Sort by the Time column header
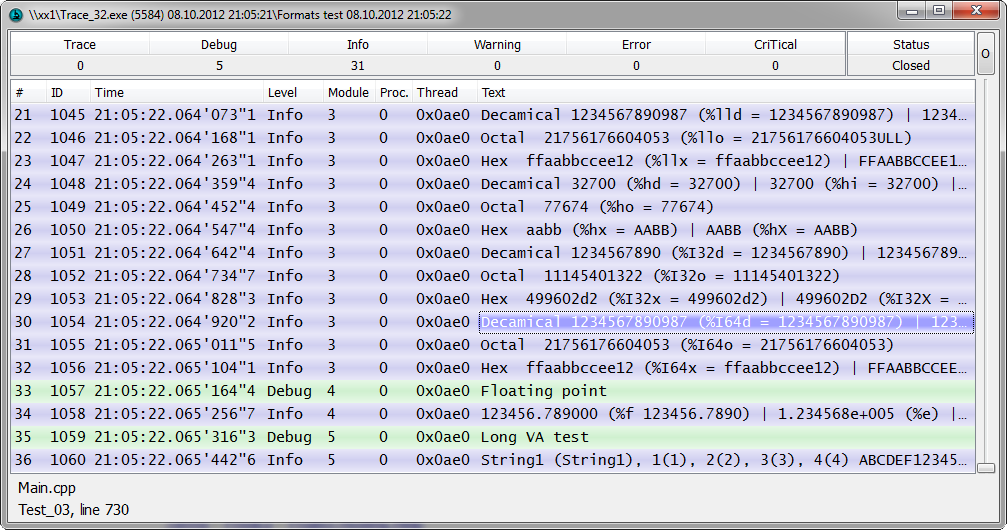The height and width of the screenshot is (530, 1007). pos(176,93)
